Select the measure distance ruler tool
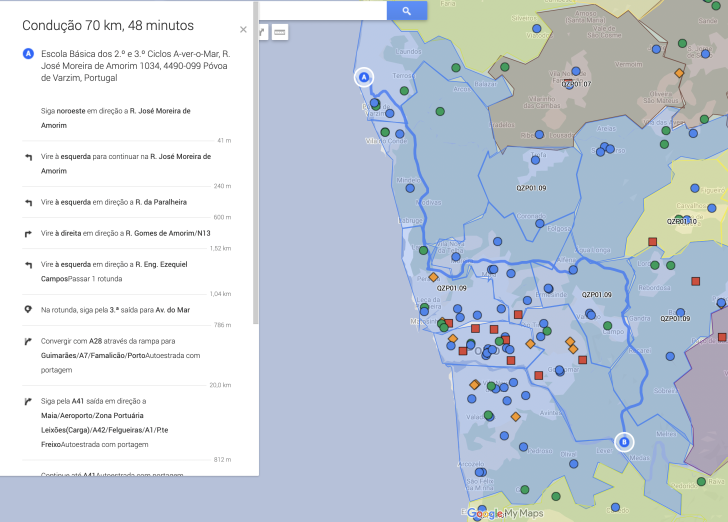728x522 pixels. [x=280, y=33]
